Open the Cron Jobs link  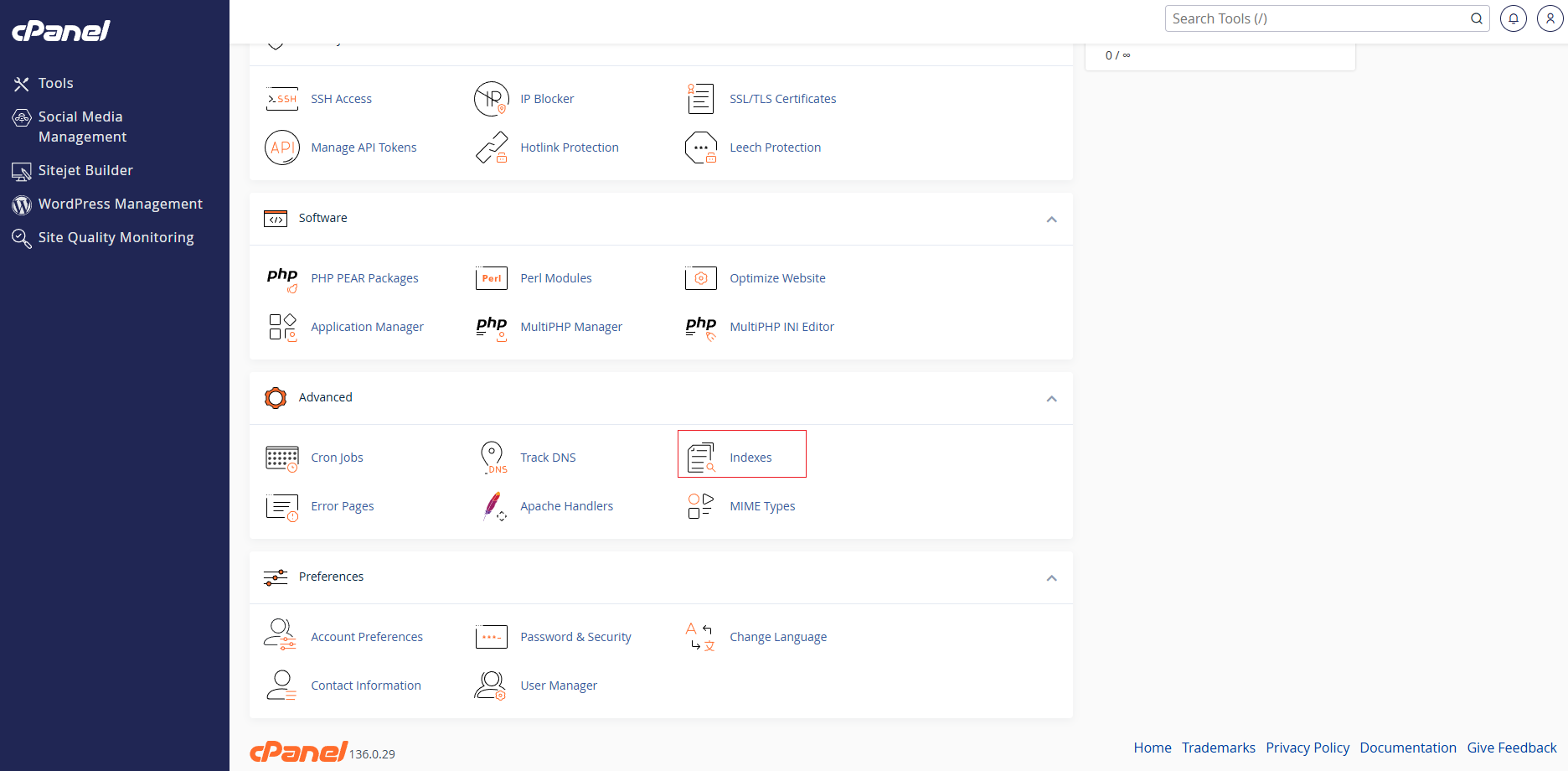337,458
